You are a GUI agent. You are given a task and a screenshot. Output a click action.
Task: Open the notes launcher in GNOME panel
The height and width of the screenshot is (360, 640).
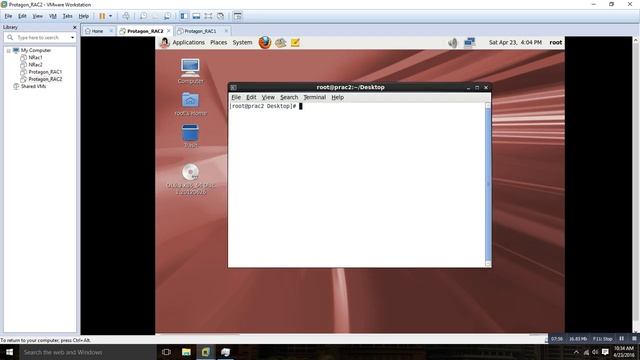pos(295,42)
